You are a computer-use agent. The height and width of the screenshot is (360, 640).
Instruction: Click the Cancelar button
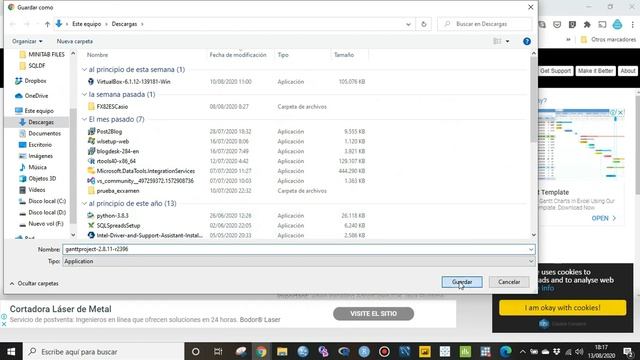(509, 282)
